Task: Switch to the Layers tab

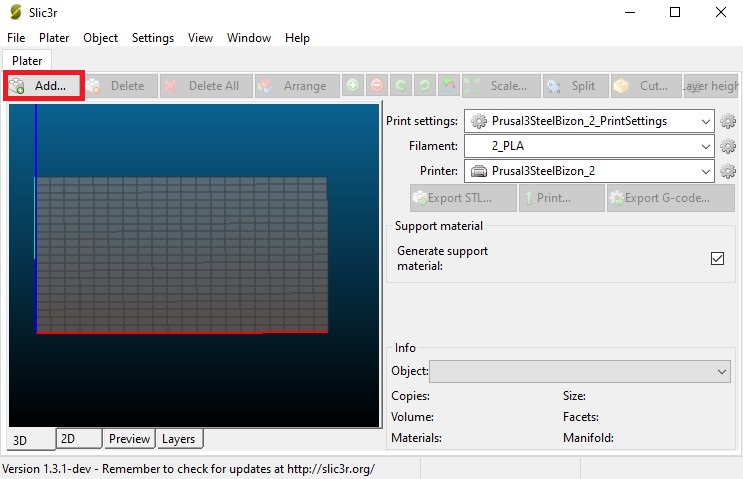Action: [x=179, y=439]
